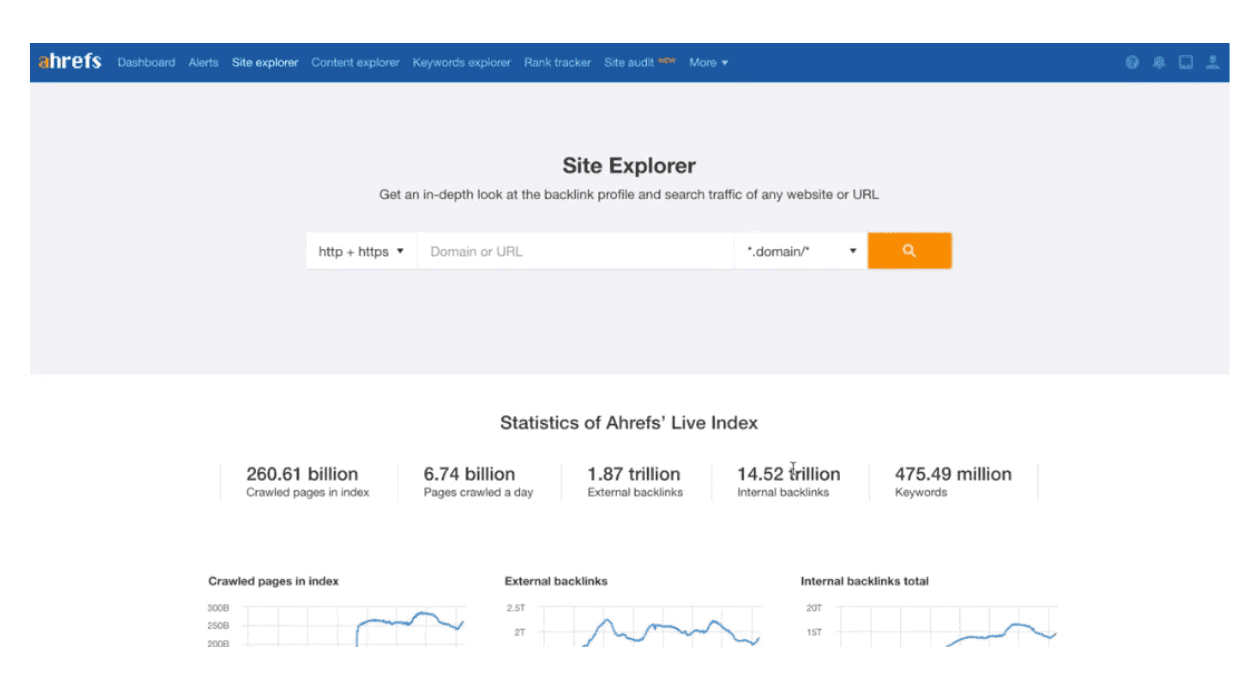The height and width of the screenshot is (690, 1260).
Task: Click the External backlinks chart
Action: [x=633, y=625]
